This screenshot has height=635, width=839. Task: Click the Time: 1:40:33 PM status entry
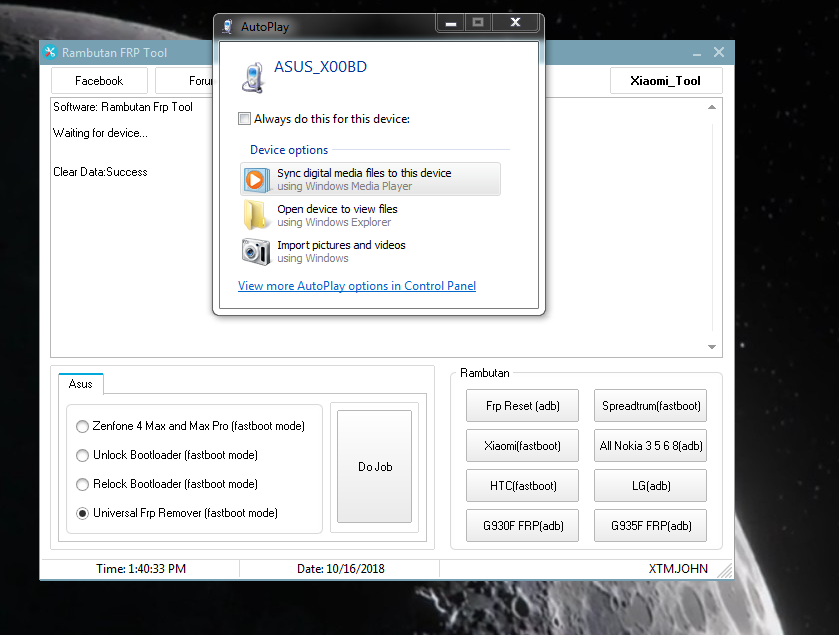pyautogui.click(x=141, y=569)
